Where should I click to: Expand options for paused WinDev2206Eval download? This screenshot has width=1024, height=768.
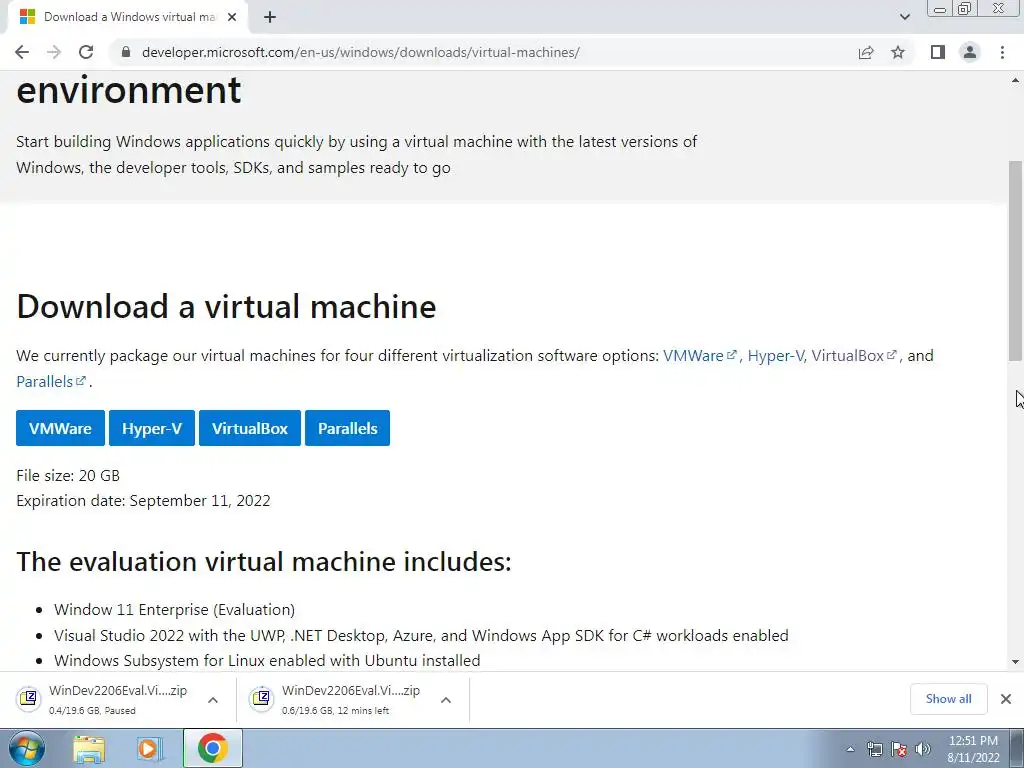click(213, 699)
